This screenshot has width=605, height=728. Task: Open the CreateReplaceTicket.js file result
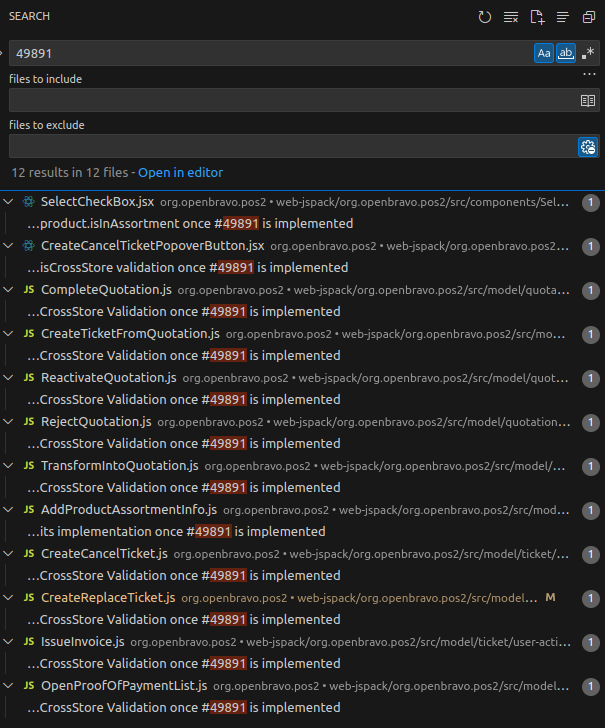(108, 598)
